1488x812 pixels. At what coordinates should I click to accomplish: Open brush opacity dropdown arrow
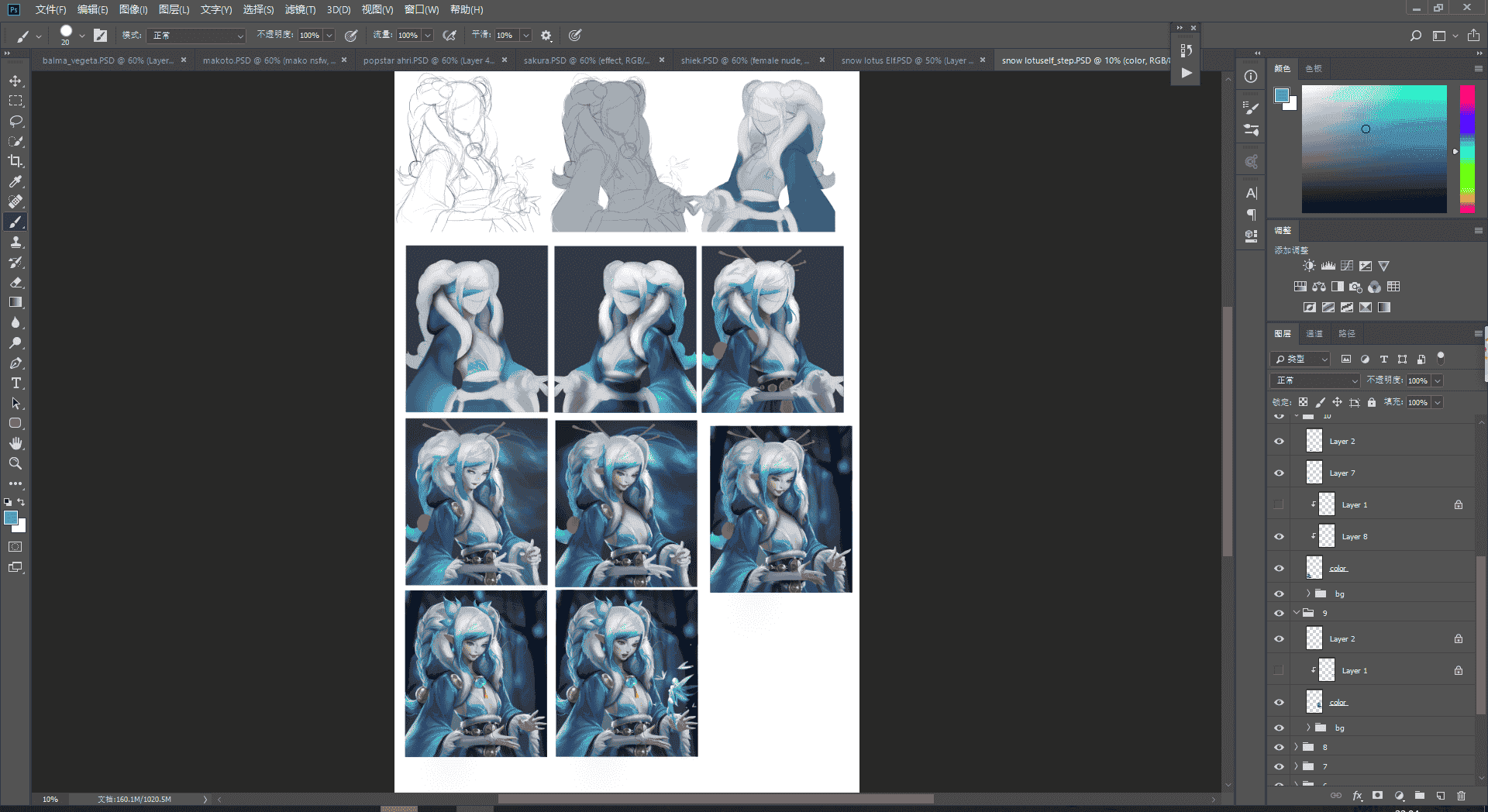(x=329, y=36)
